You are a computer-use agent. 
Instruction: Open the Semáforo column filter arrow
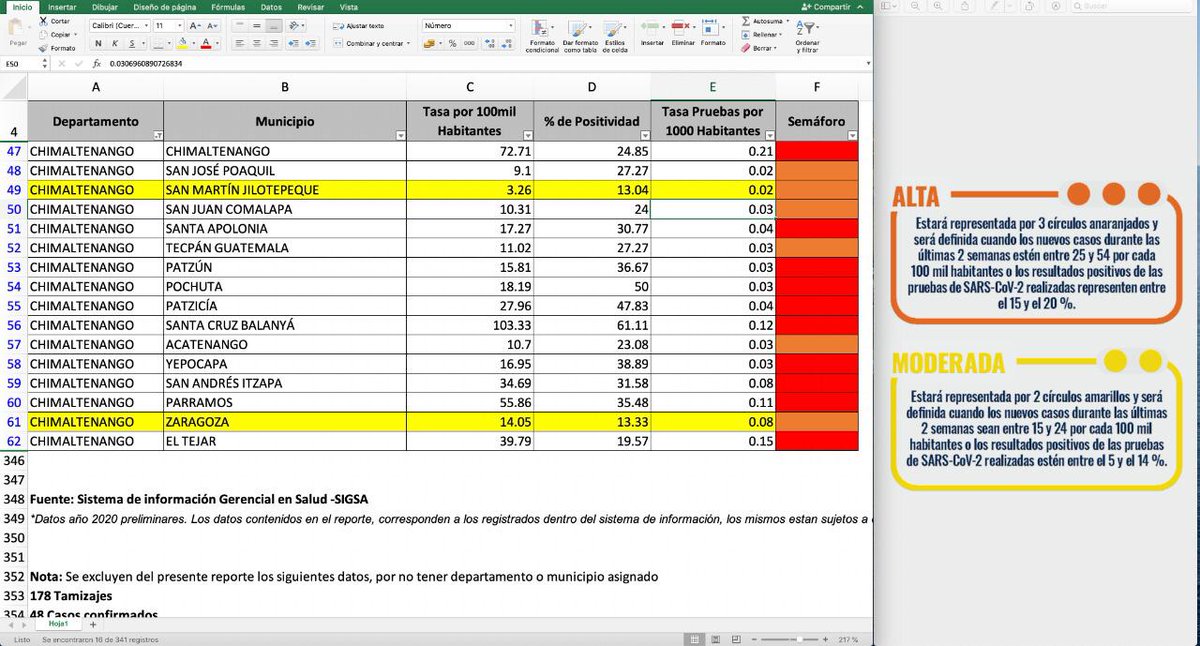pyautogui.click(x=852, y=134)
